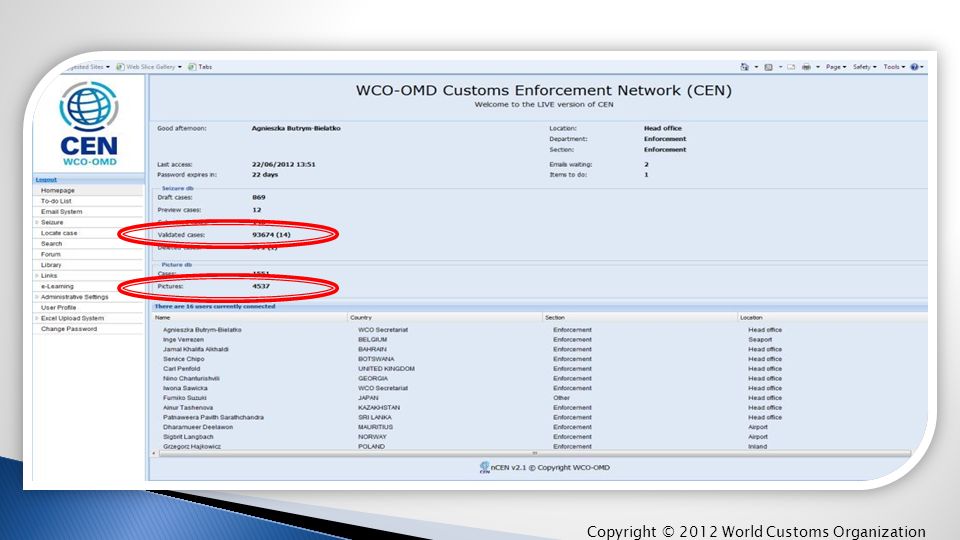960x540 pixels.
Task: Select user row Inge Verrezen
Action: click(183, 340)
